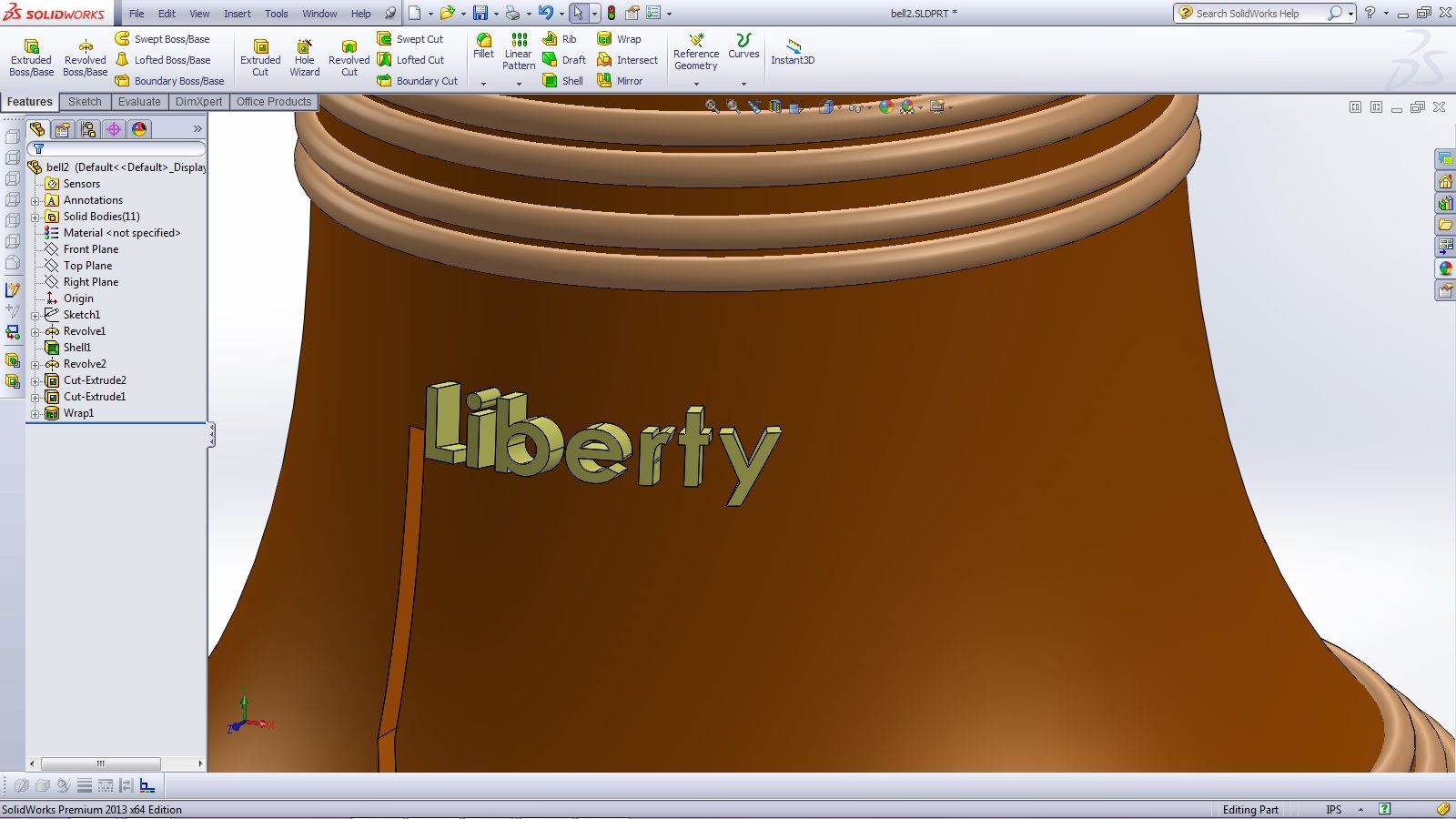Click Zoom to Fit in view toolbar

tap(713, 107)
